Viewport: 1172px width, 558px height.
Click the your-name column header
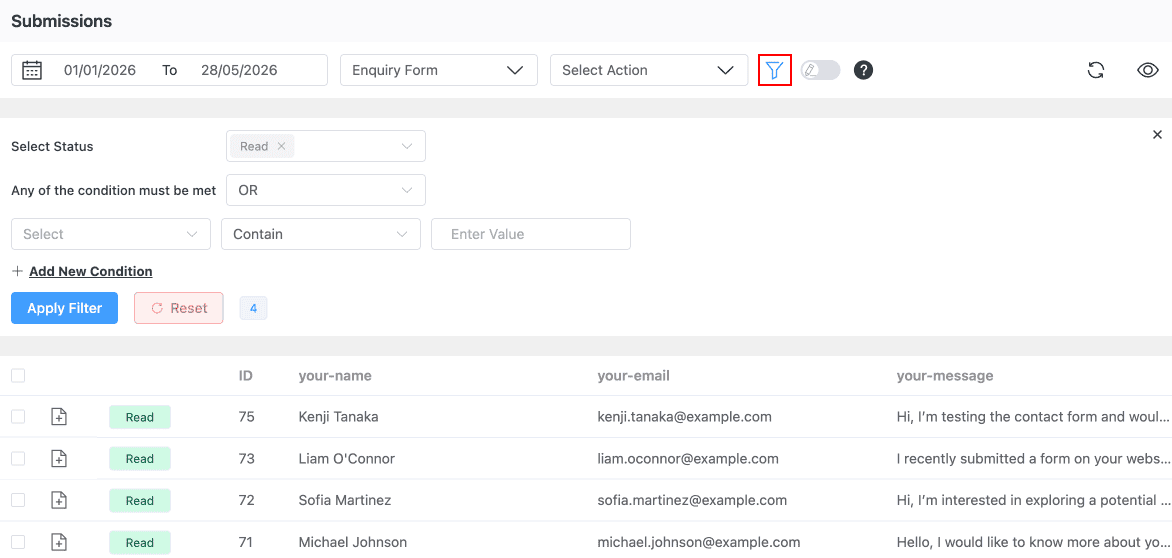pos(335,376)
